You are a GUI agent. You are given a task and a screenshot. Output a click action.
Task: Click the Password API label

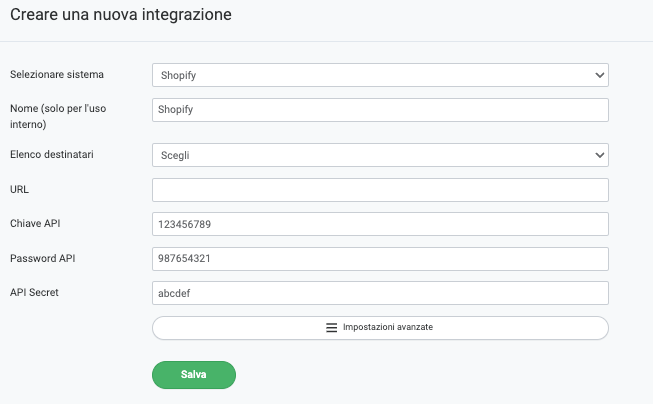[43, 258]
